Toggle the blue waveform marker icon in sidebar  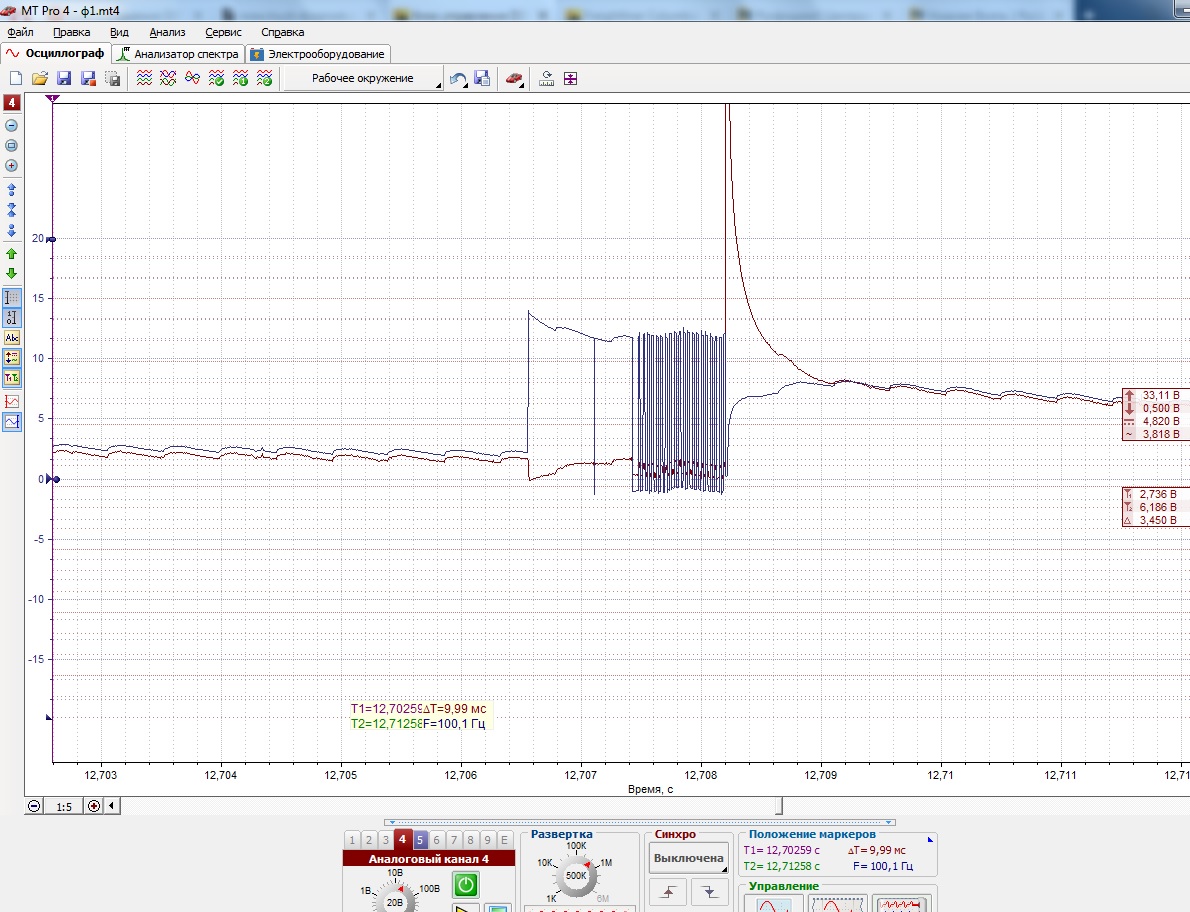[12, 421]
